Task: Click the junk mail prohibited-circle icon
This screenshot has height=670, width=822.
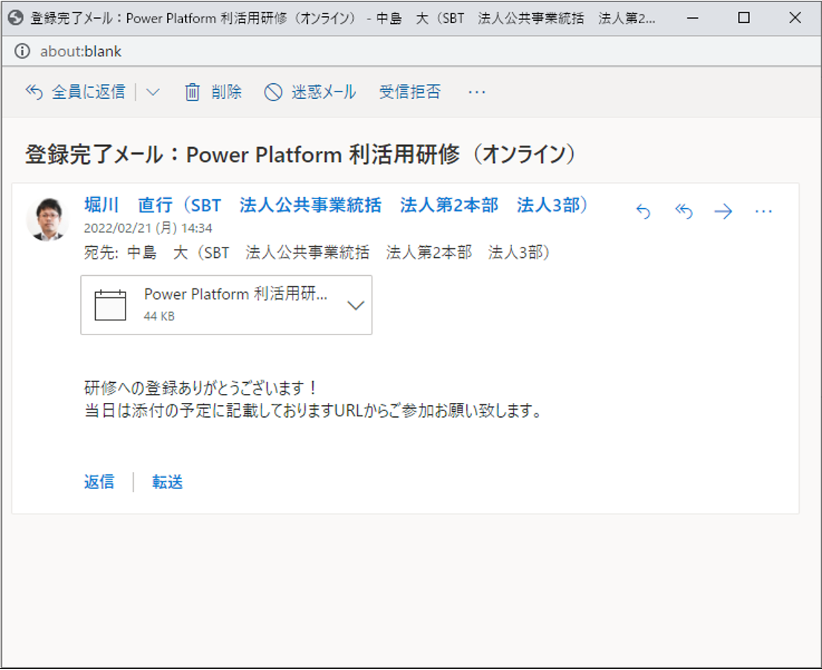Action: [273, 92]
